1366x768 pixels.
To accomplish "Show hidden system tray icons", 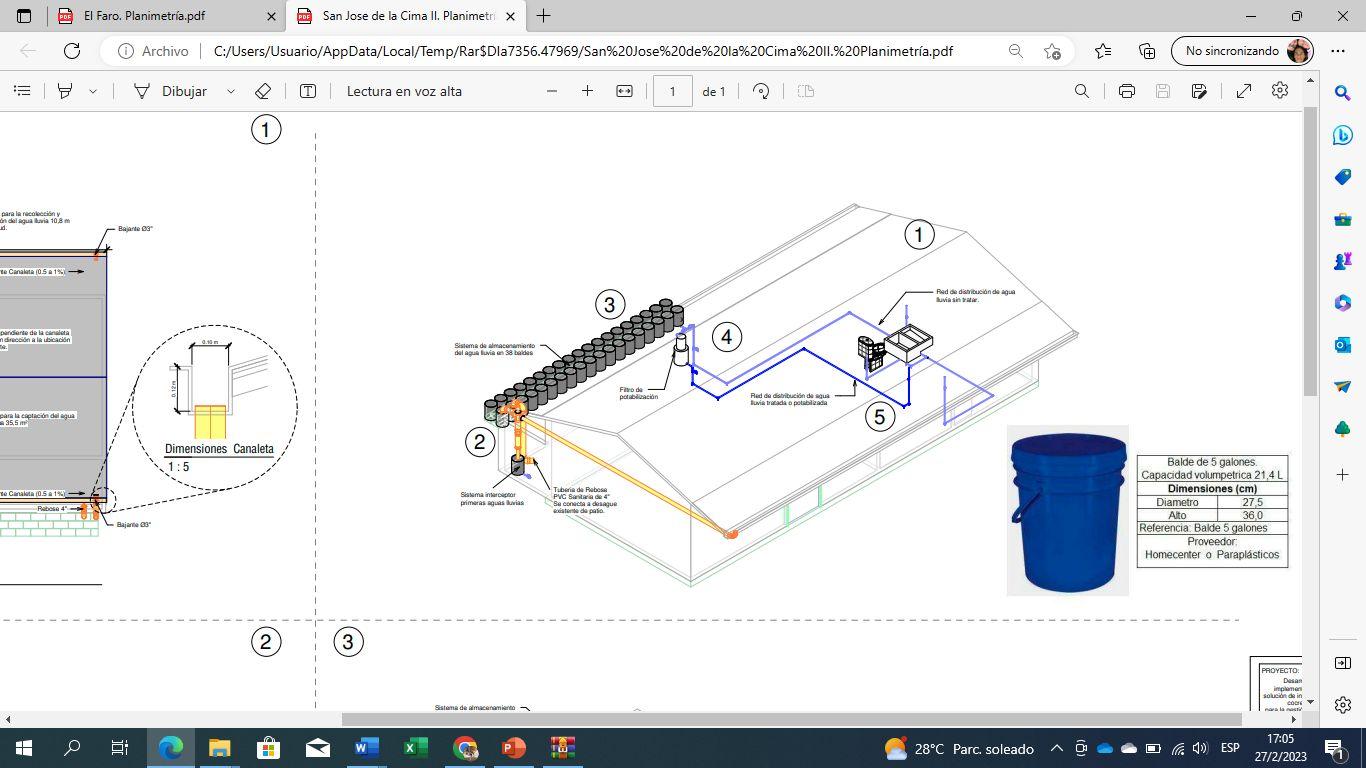I will [x=1056, y=748].
